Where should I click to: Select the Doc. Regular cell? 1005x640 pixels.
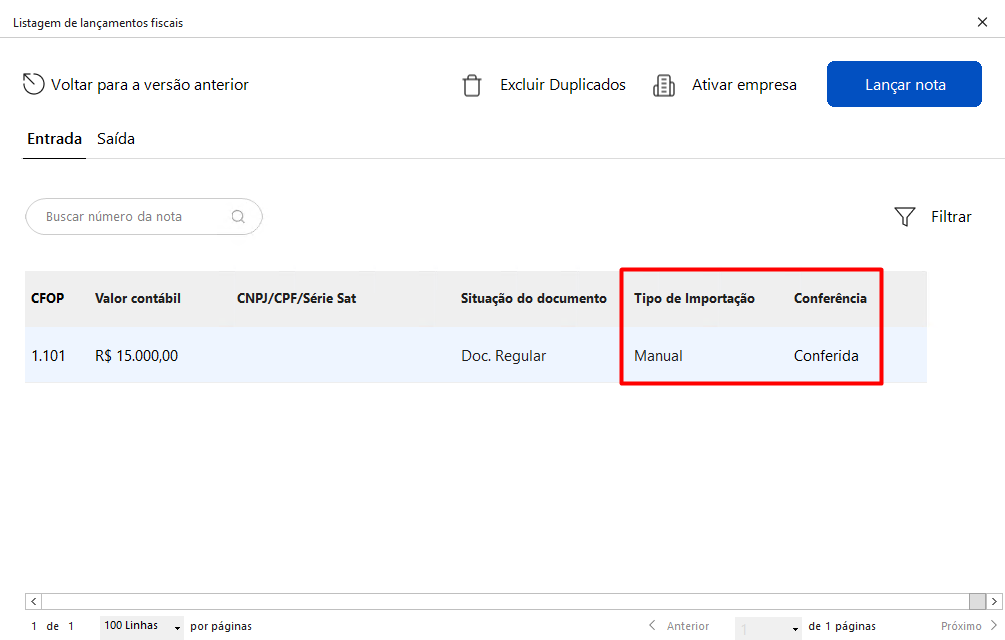click(x=504, y=356)
